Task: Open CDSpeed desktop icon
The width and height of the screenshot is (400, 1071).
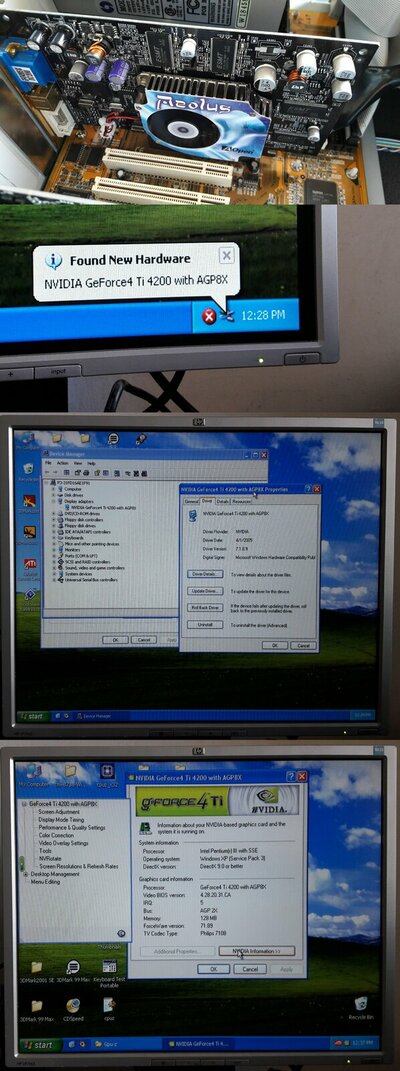Action: 72,1010
